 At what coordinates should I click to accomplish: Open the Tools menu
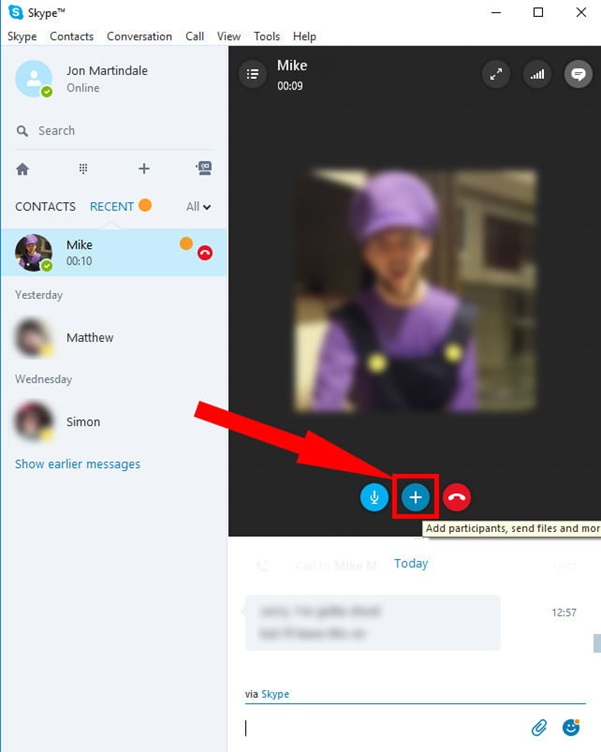[x=267, y=36]
